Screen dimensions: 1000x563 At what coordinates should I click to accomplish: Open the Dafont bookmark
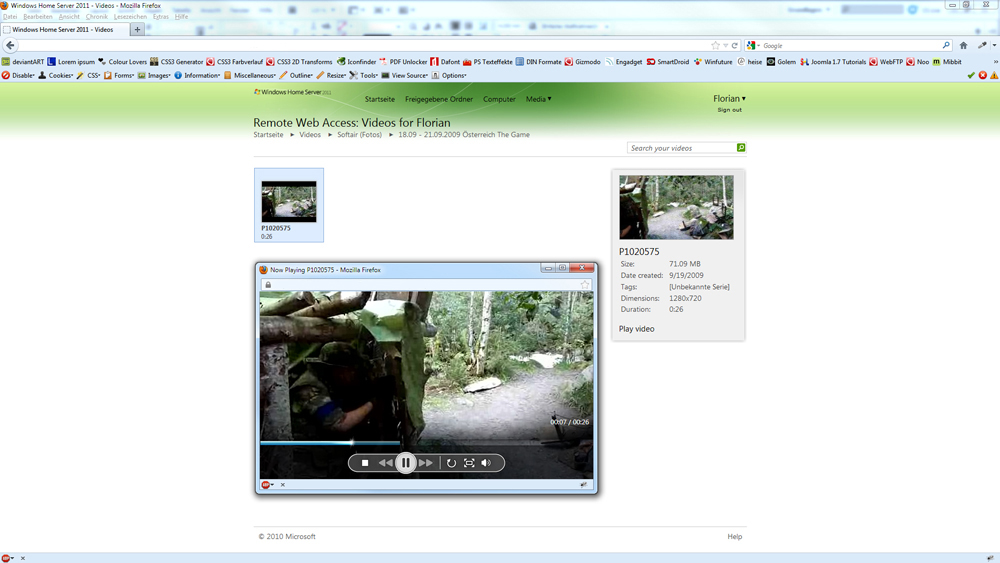(x=445, y=62)
